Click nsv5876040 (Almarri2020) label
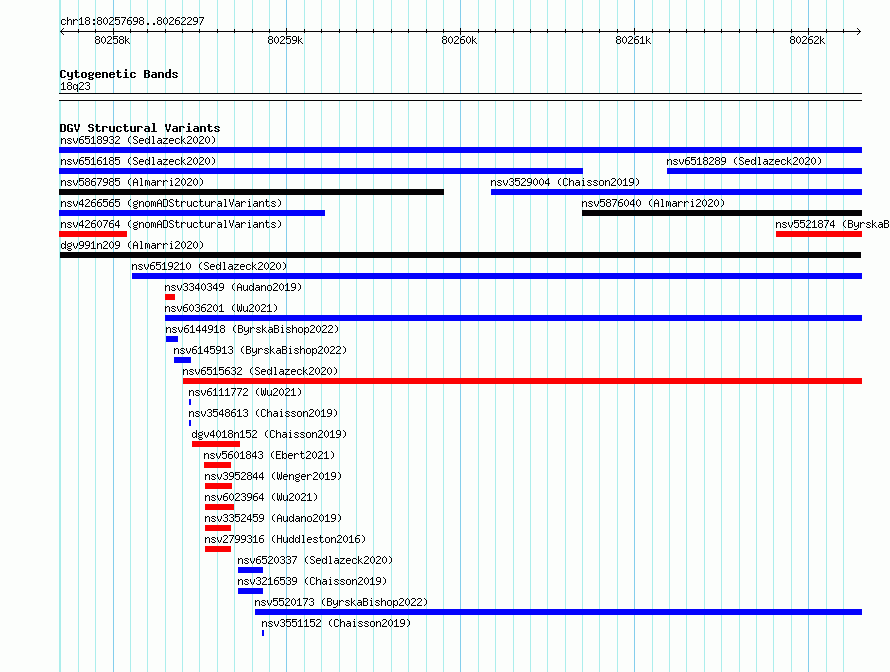890x672 pixels. coord(653,203)
